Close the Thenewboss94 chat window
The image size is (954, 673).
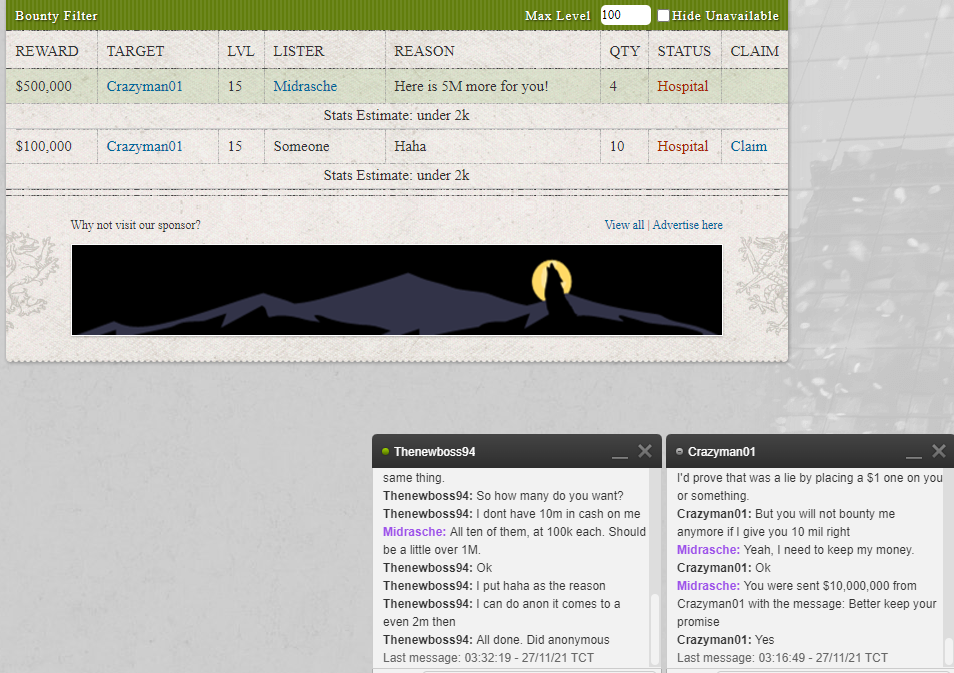click(x=644, y=451)
